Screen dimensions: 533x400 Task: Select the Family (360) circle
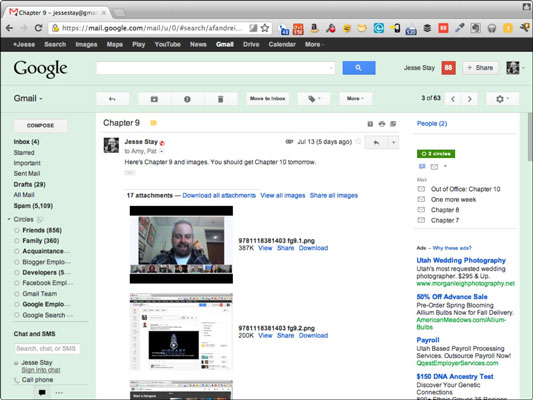click(40, 241)
